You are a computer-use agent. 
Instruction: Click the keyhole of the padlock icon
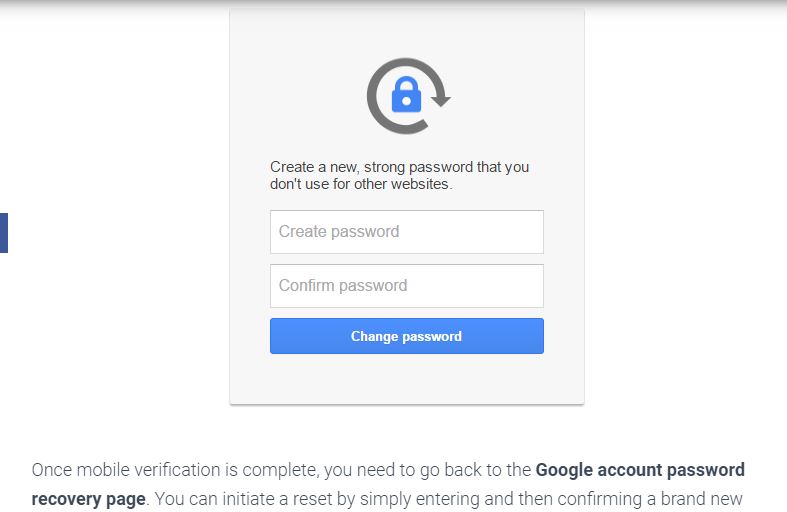pos(405,100)
